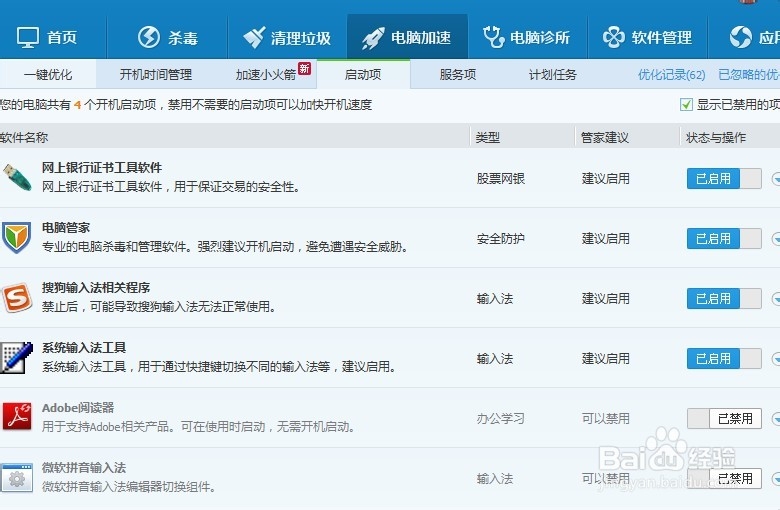Click the 微软拼音输入法 title text
780x510 pixels.
[84, 468]
